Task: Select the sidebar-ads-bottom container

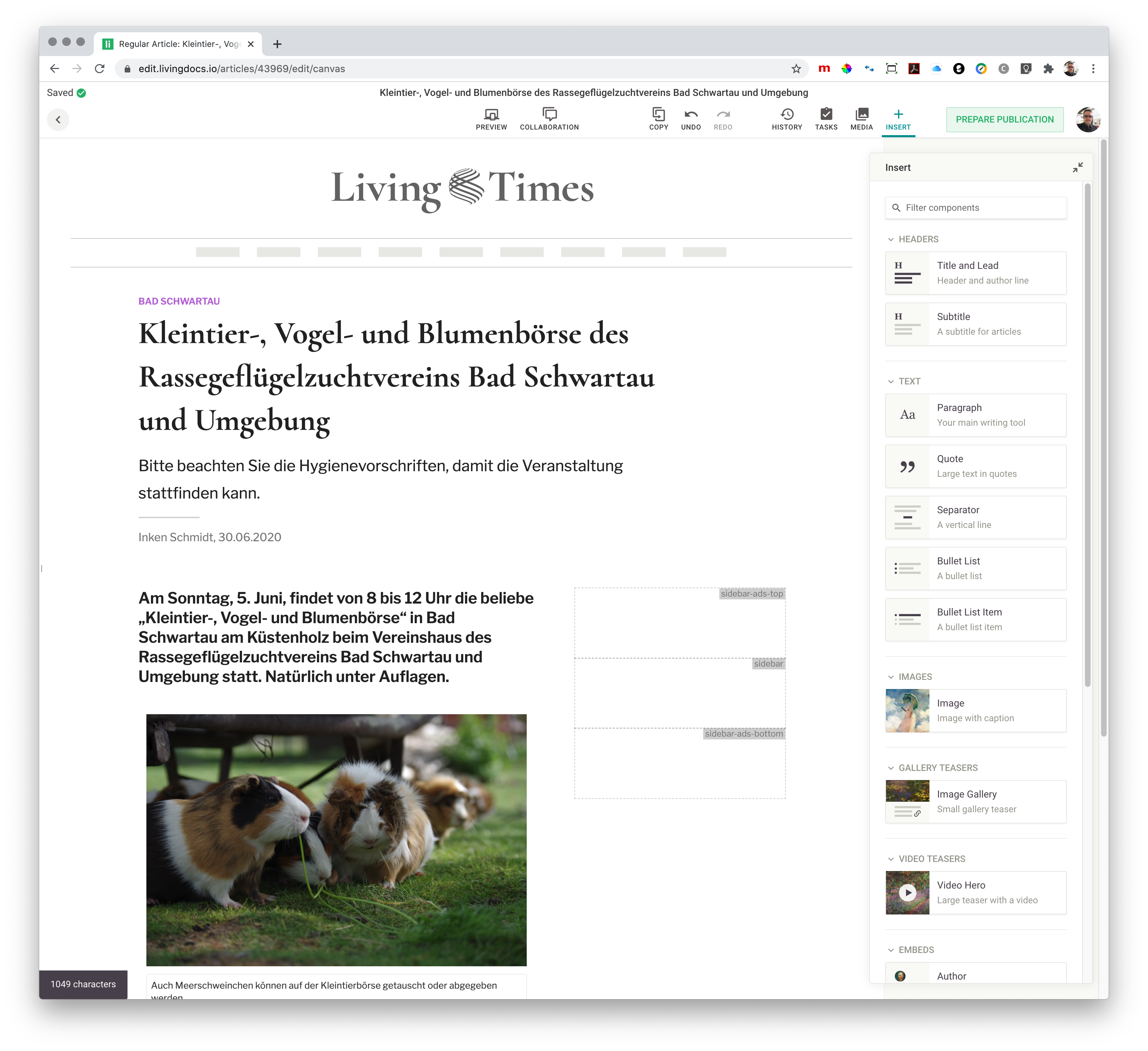Action: 679,763
